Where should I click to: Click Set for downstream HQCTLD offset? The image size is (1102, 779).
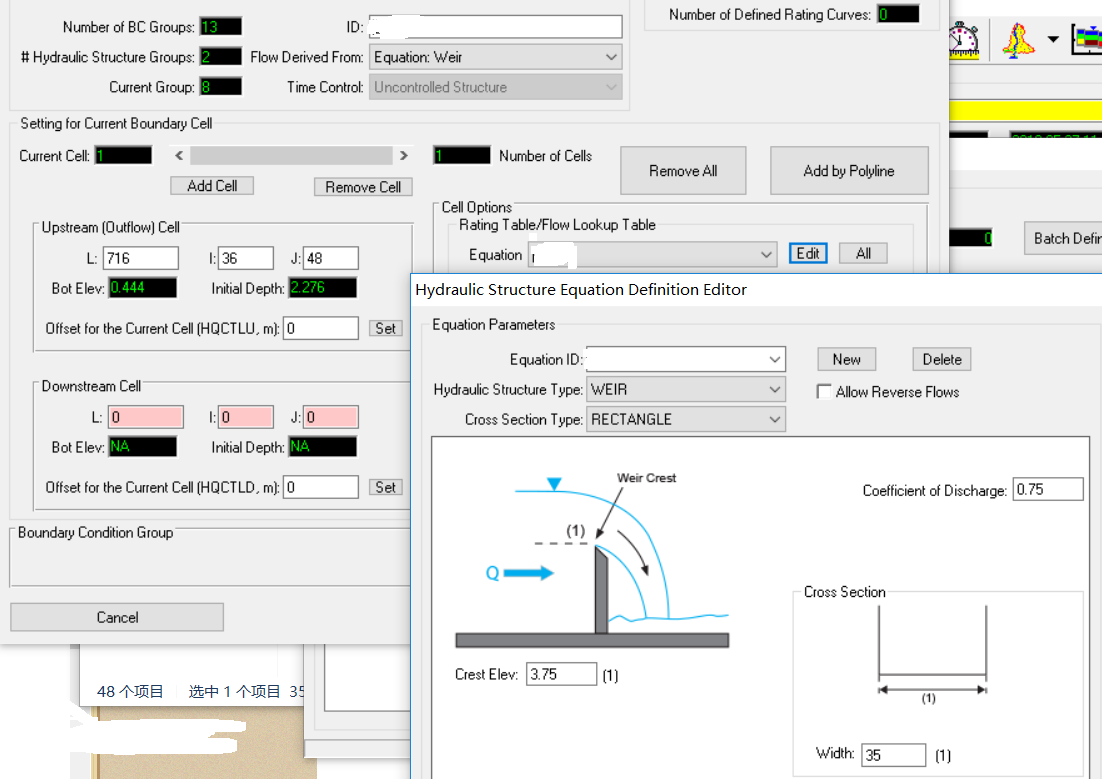385,487
